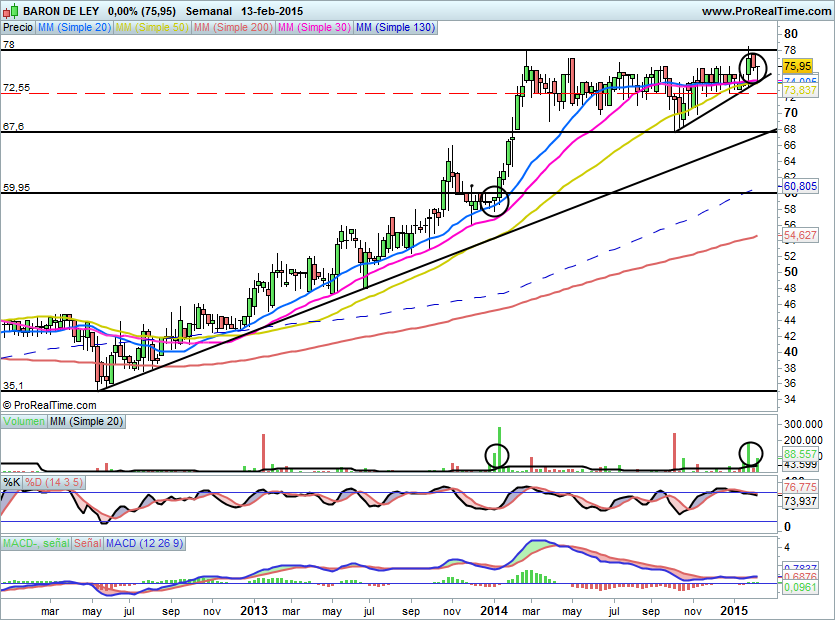
Task: Click the 35,1 horizontal support line label
Action: pos(13,385)
